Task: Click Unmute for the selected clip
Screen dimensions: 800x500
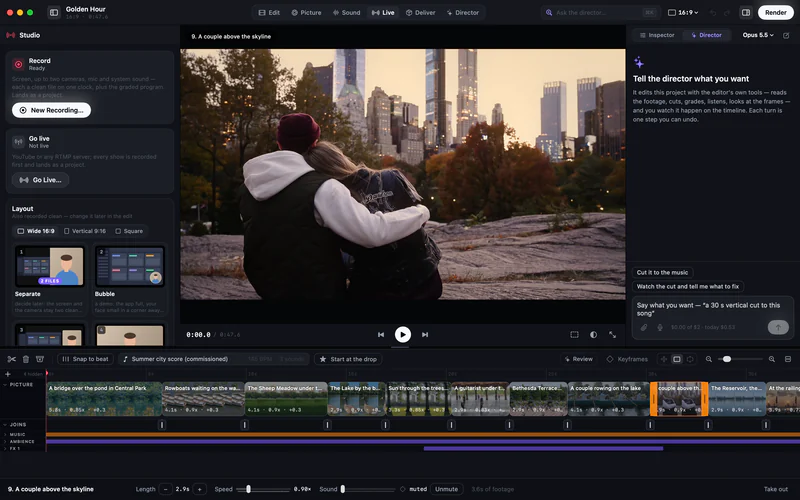Action: [446, 489]
